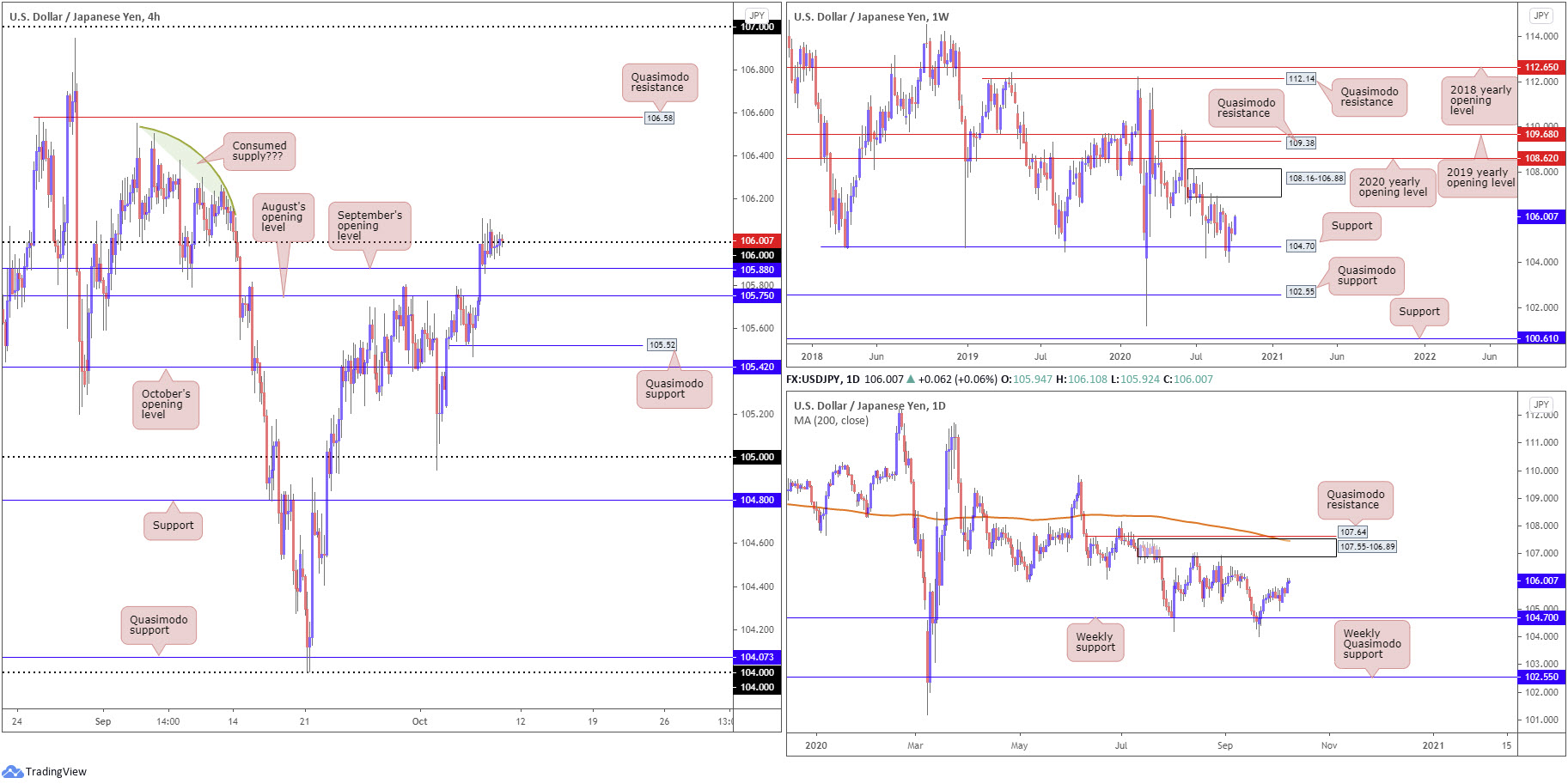This screenshot has width=1568, height=784.
Task: Click the JPY currency button on weekly chart
Action: tap(1541, 15)
